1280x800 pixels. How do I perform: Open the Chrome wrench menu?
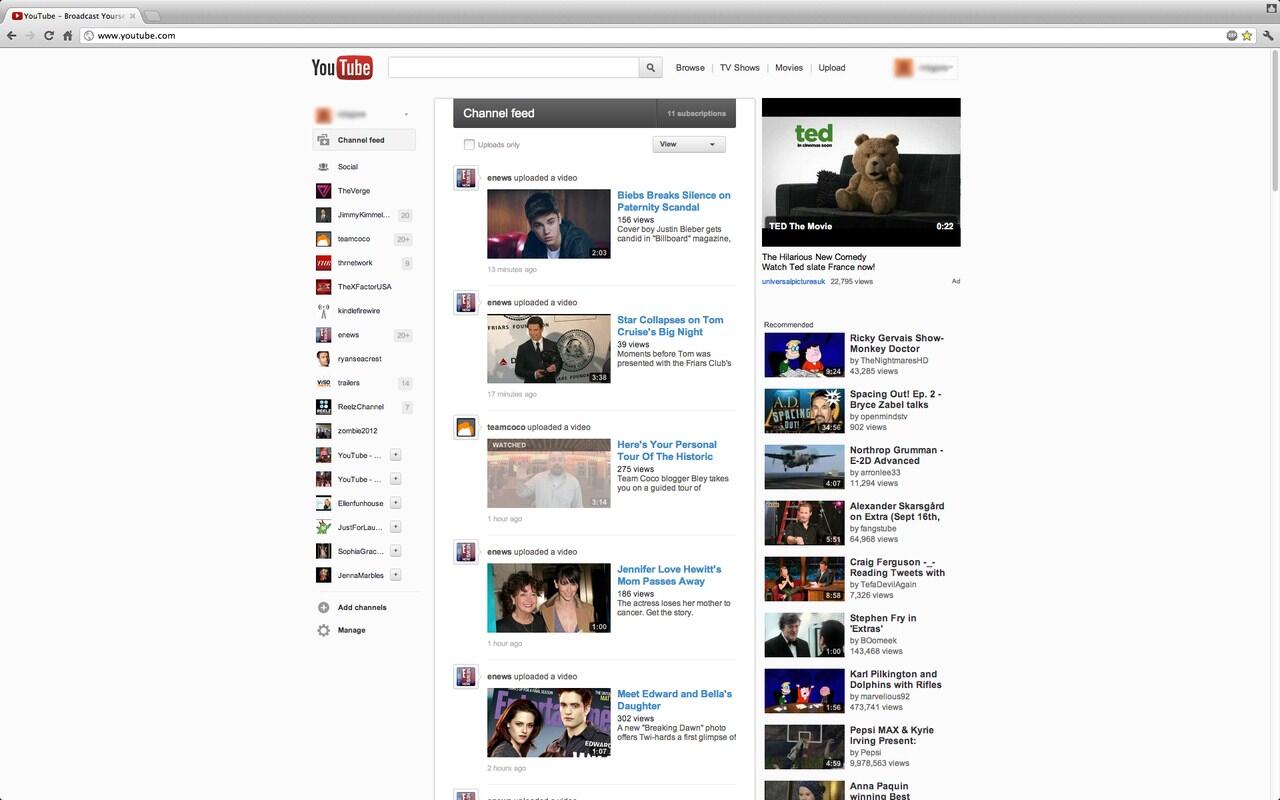coord(1268,36)
